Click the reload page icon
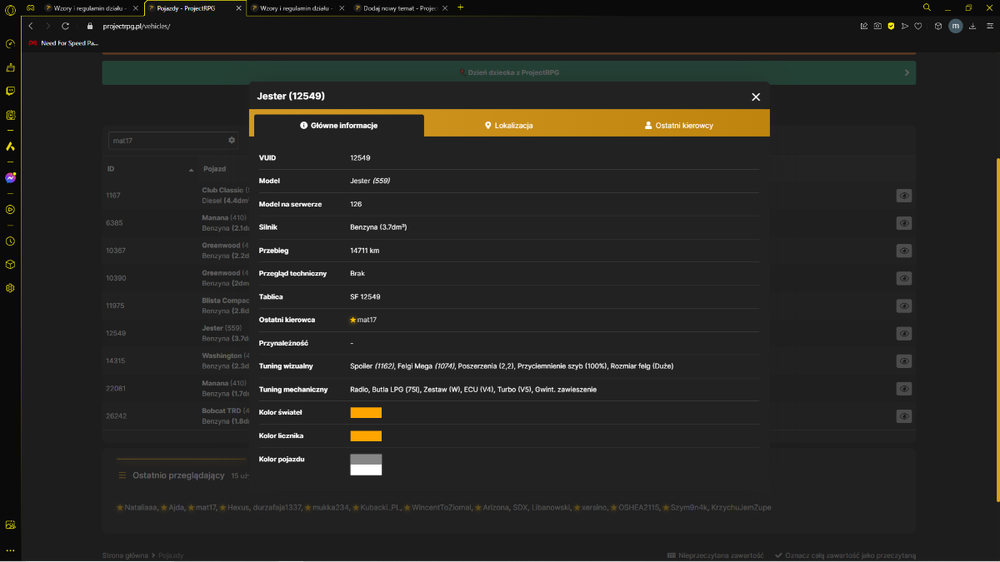The image size is (1000, 562). point(65,26)
